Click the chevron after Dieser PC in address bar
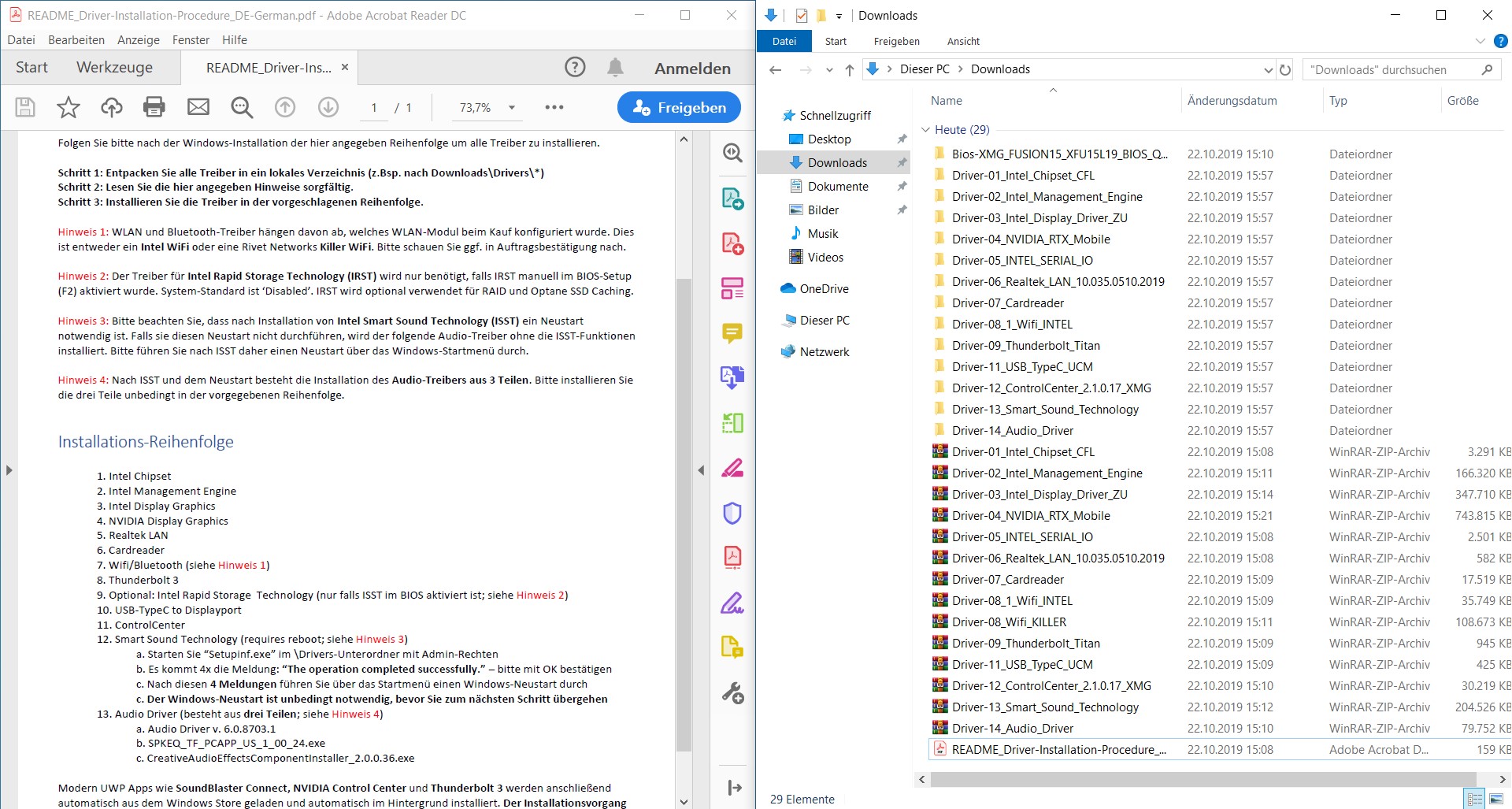1512x809 pixels. [961, 69]
